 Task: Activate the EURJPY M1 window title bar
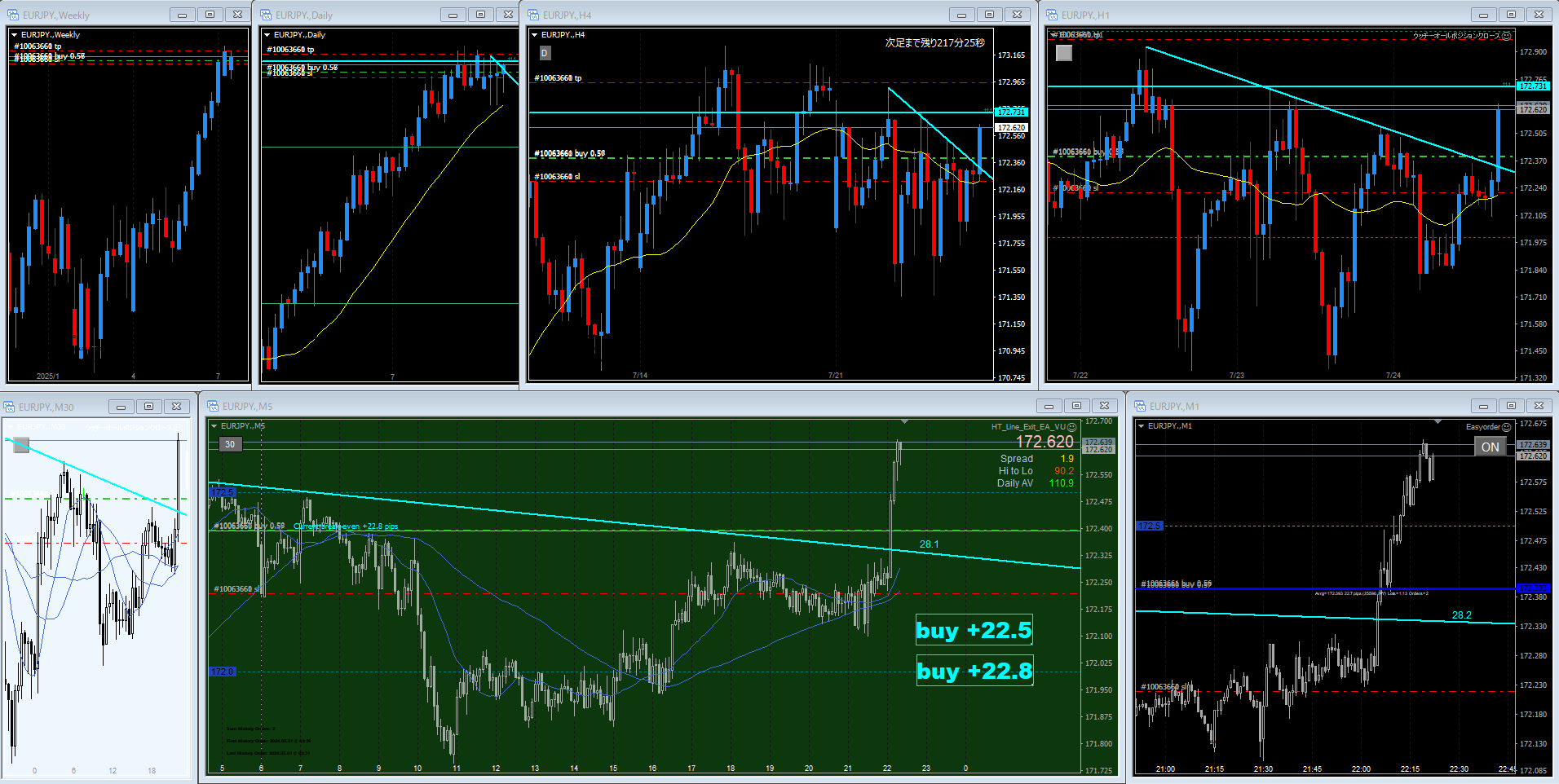tap(1305, 406)
